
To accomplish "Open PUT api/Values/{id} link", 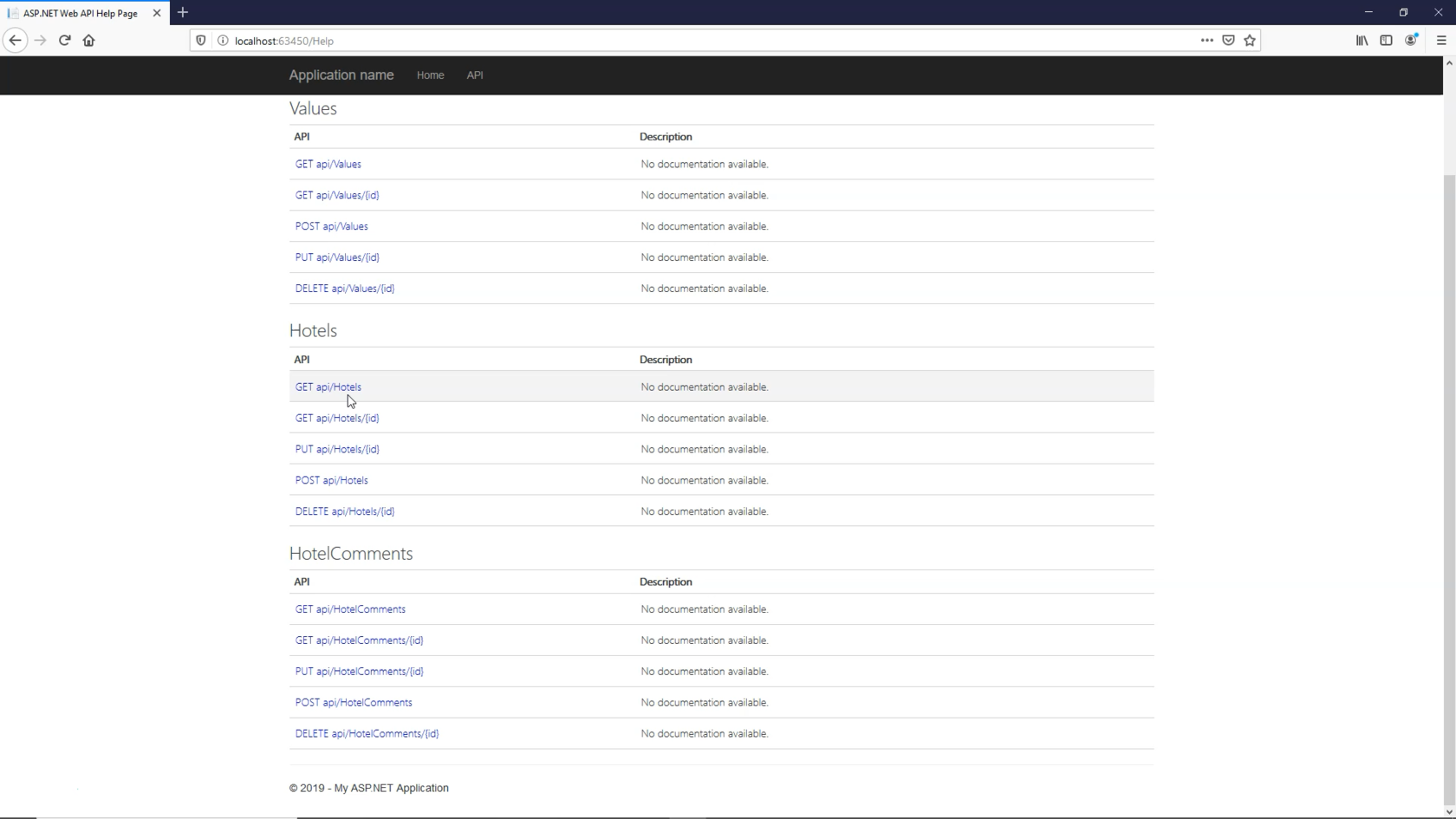I will tap(337, 257).
